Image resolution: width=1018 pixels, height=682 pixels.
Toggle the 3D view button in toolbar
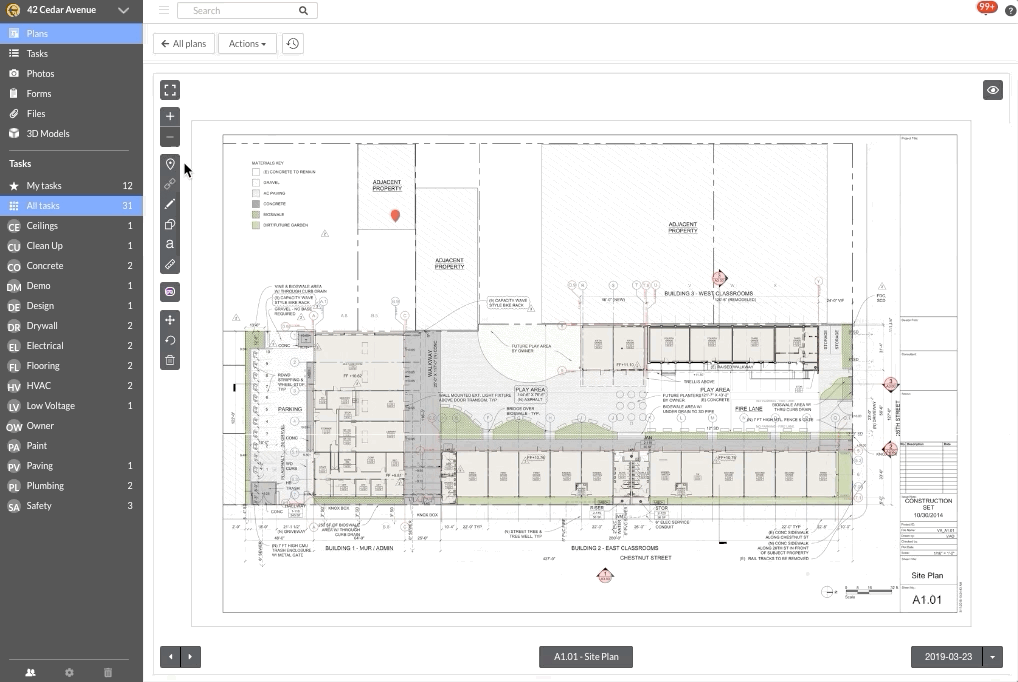170,292
